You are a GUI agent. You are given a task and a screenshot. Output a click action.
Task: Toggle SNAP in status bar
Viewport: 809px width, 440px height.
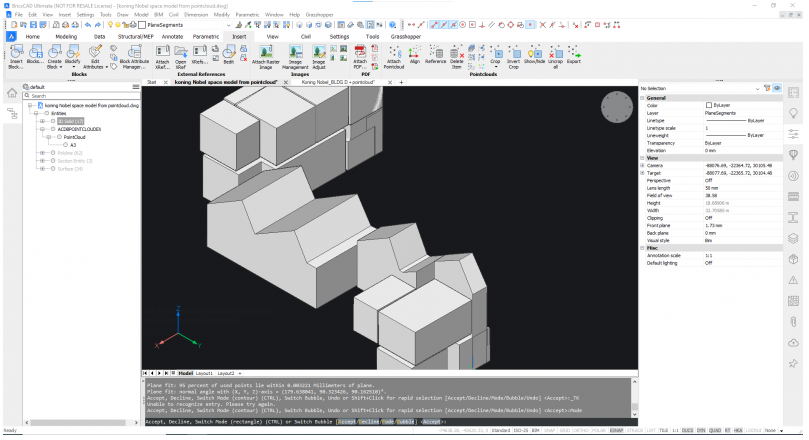549,430
